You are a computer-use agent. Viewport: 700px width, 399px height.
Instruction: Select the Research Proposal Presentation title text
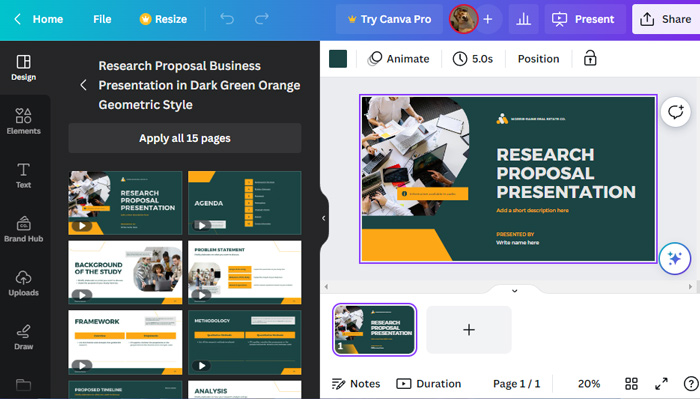pyautogui.click(x=566, y=173)
